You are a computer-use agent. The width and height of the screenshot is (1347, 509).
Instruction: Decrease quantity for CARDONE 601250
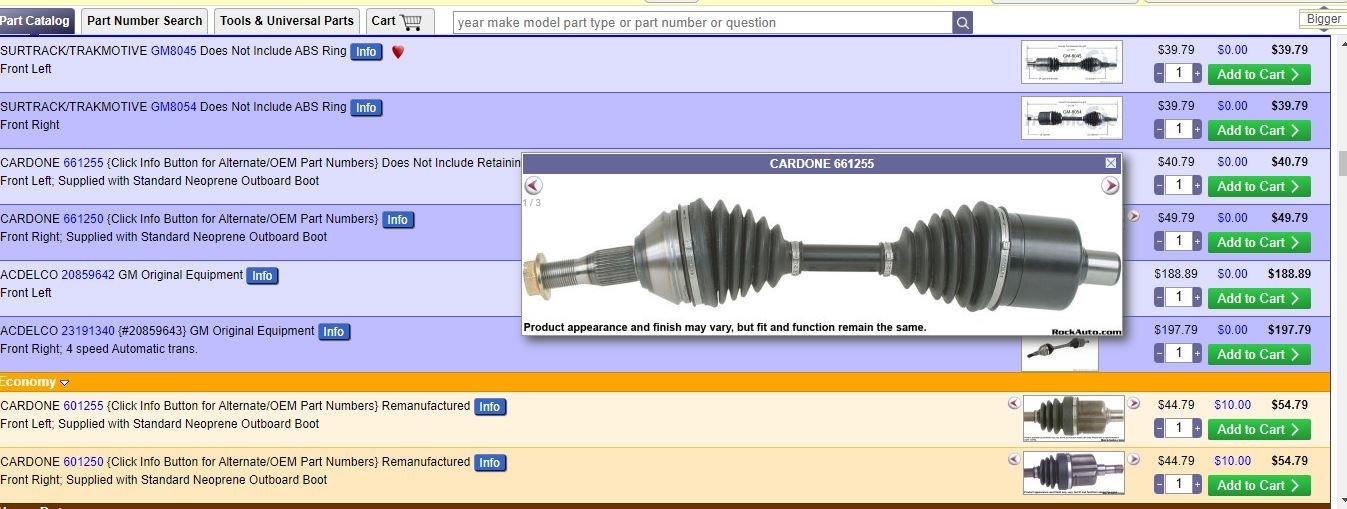(x=1159, y=485)
